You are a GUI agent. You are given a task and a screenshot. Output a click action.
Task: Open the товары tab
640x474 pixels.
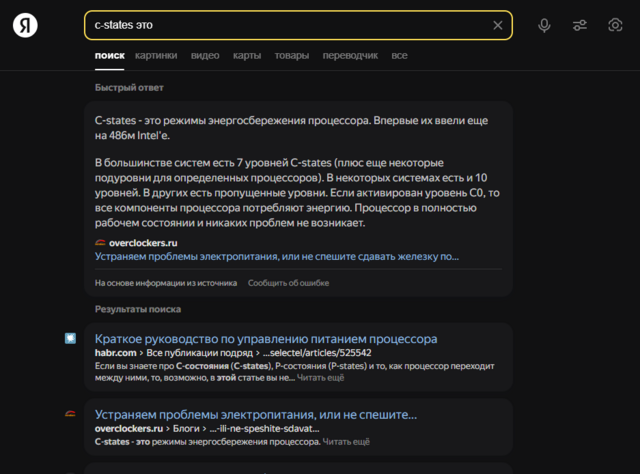pyautogui.click(x=292, y=56)
